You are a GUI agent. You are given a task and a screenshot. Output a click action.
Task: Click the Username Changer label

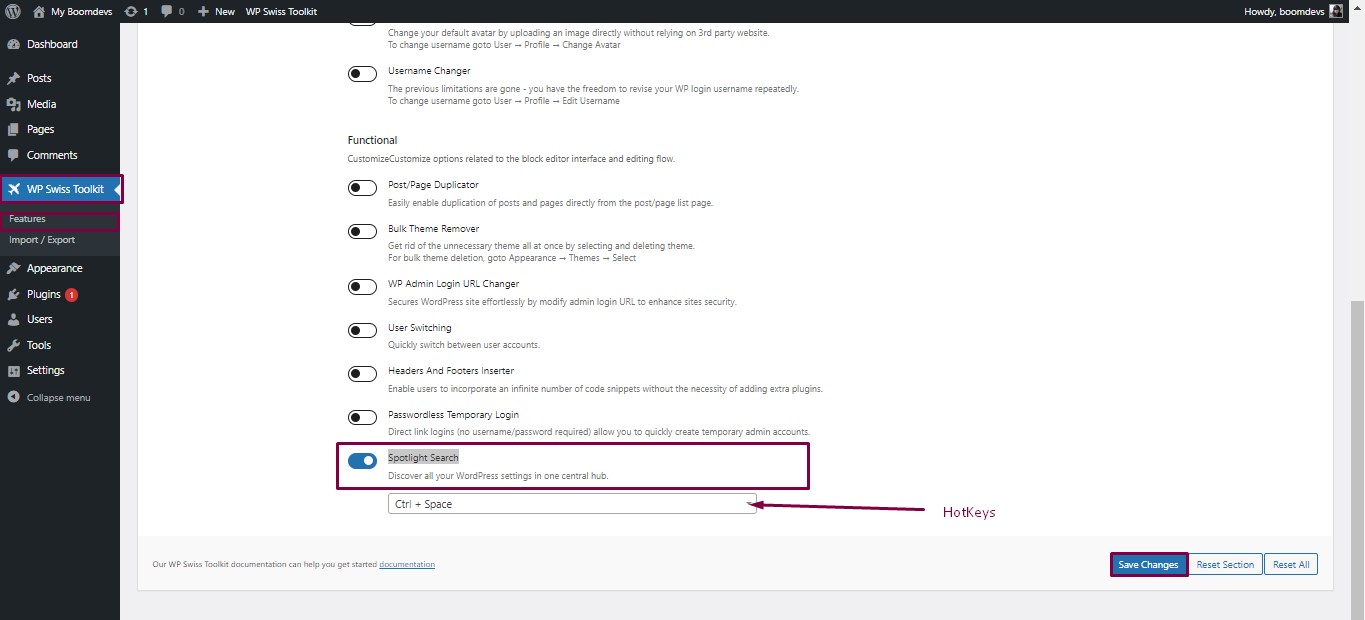pos(429,71)
